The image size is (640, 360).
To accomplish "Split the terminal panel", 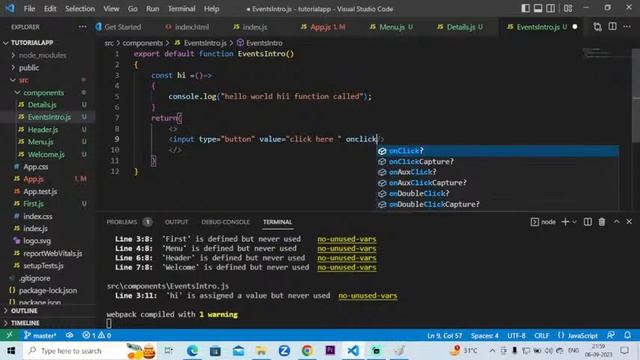I will (x=588, y=222).
